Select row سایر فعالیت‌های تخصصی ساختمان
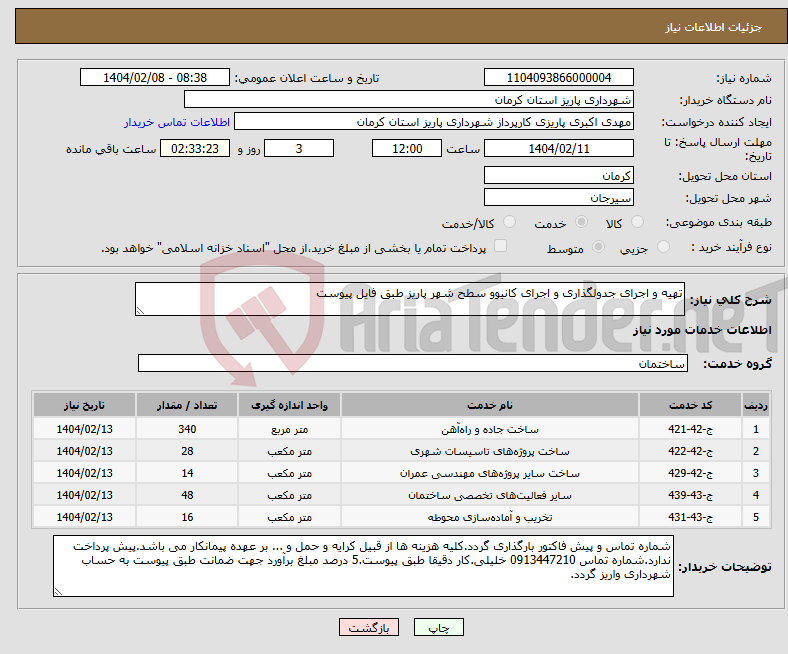 (x=401, y=495)
